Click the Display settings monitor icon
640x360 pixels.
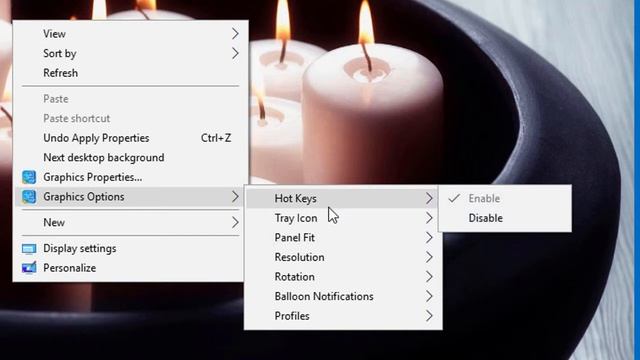pyautogui.click(x=29, y=249)
